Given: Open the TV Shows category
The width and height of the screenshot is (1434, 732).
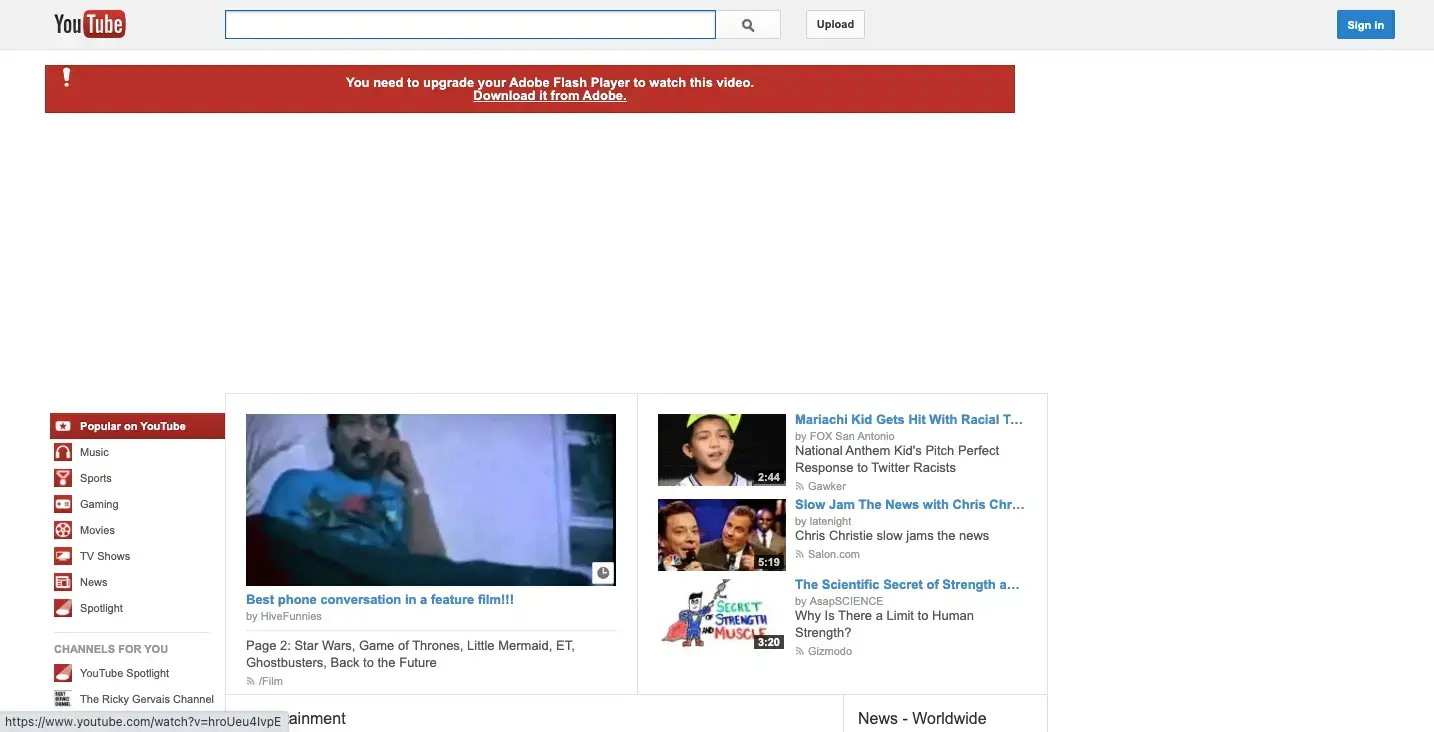Looking at the screenshot, I should pyautogui.click(x=105, y=556).
